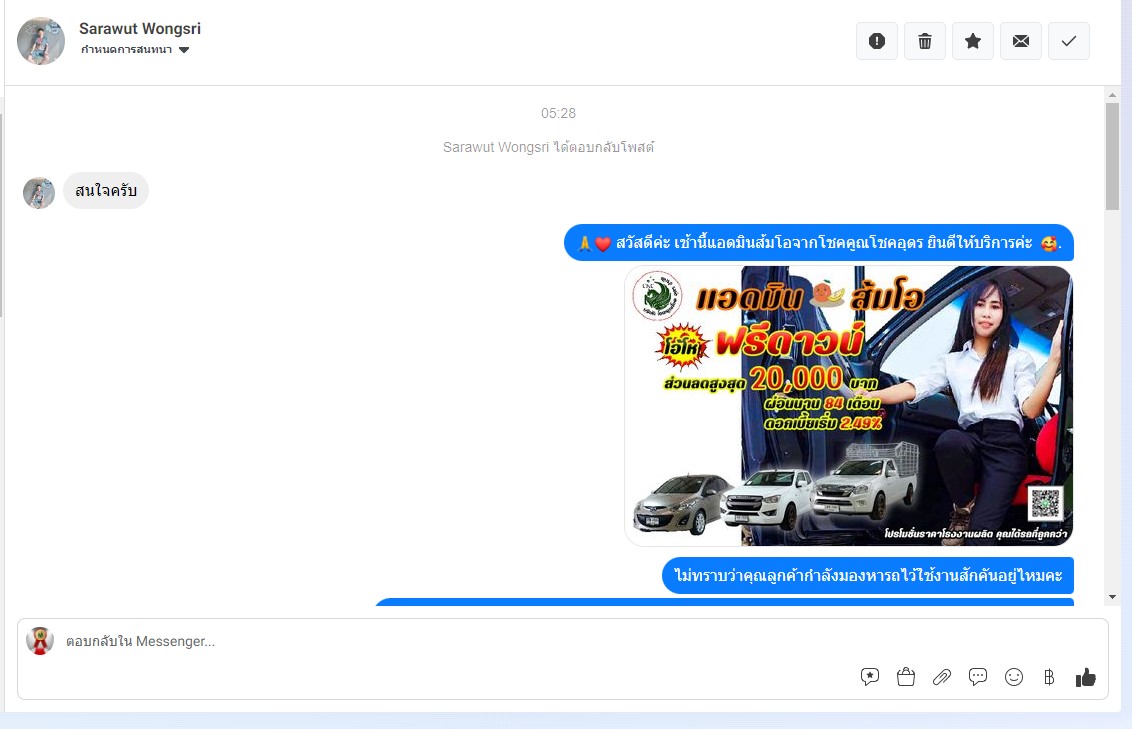1132x729 pixels.
Task: Click Sarawut Wongsri's header profile picture
Action: [x=41, y=41]
